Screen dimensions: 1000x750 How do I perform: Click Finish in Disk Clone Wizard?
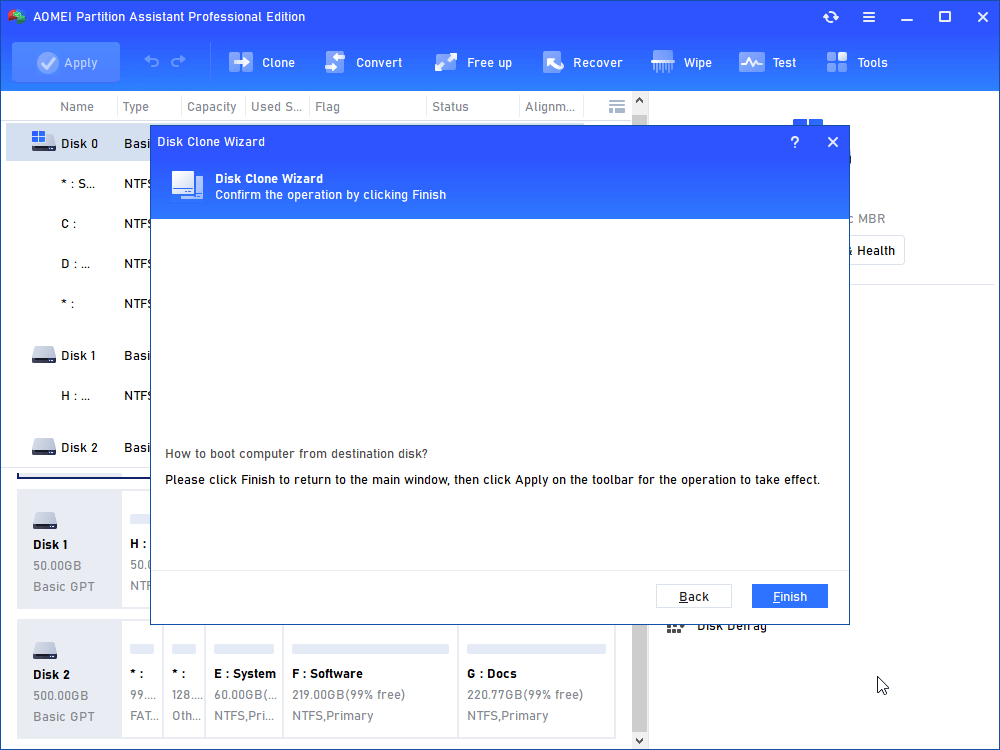[790, 596]
